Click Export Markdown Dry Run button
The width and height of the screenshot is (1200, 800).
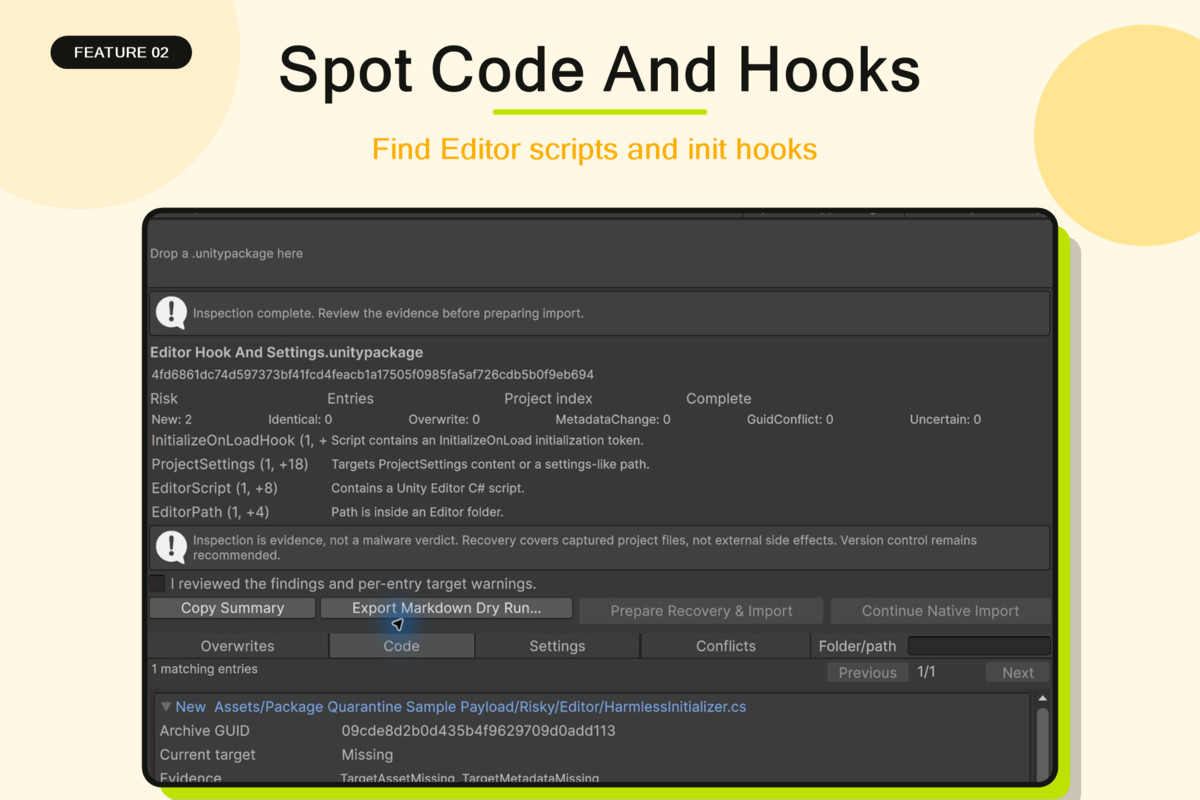pyautogui.click(x=446, y=608)
